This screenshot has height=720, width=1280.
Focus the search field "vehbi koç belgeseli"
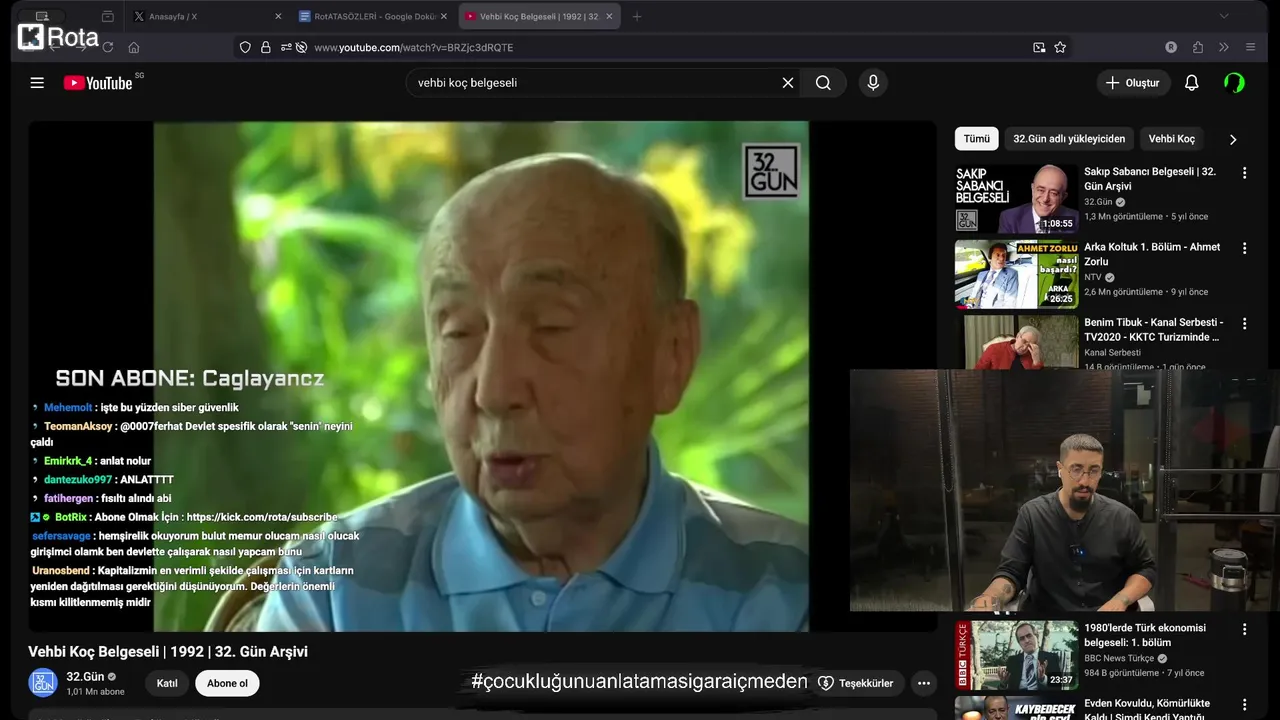pyautogui.click(x=596, y=83)
